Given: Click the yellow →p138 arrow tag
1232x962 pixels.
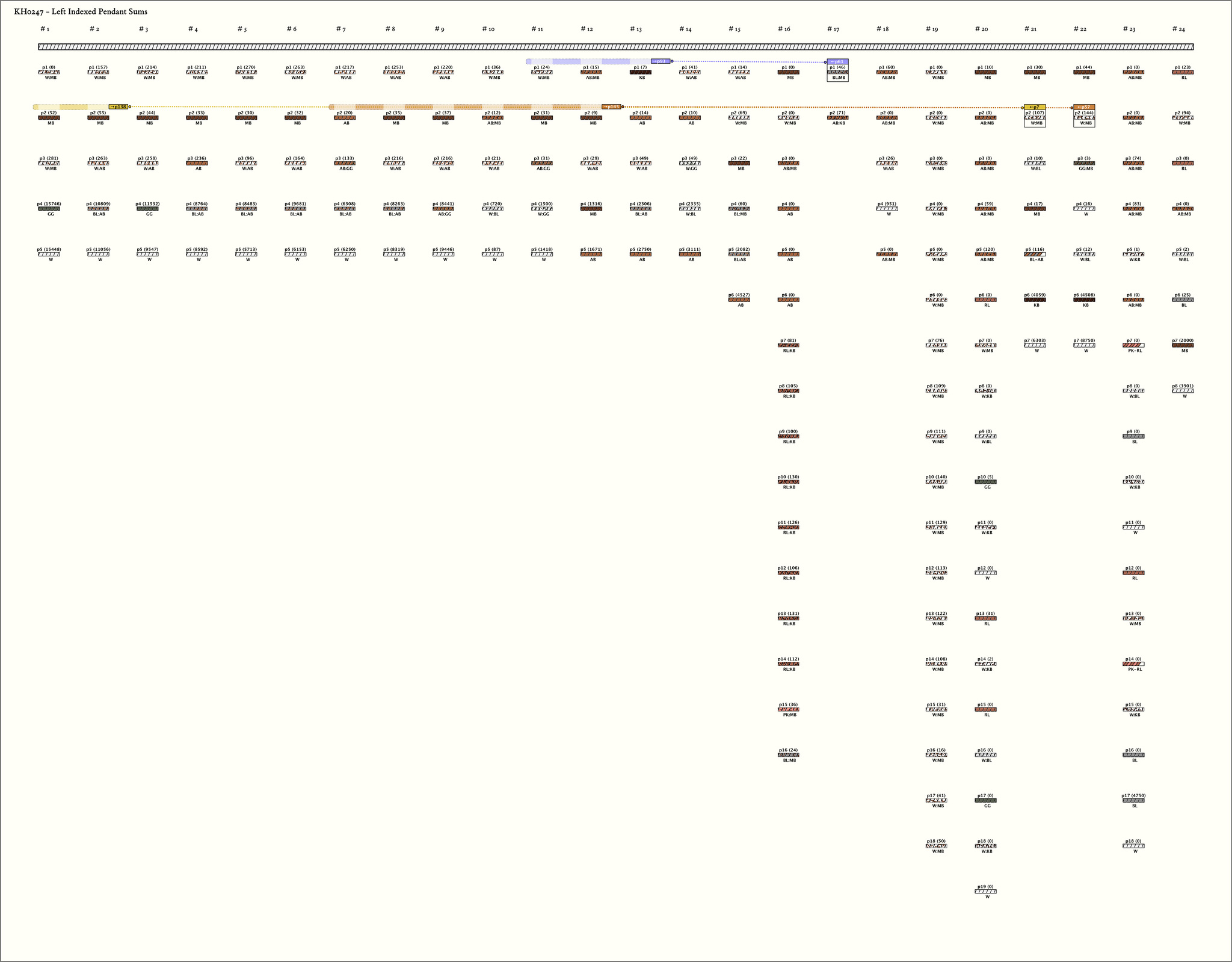Looking at the screenshot, I should click(x=119, y=107).
